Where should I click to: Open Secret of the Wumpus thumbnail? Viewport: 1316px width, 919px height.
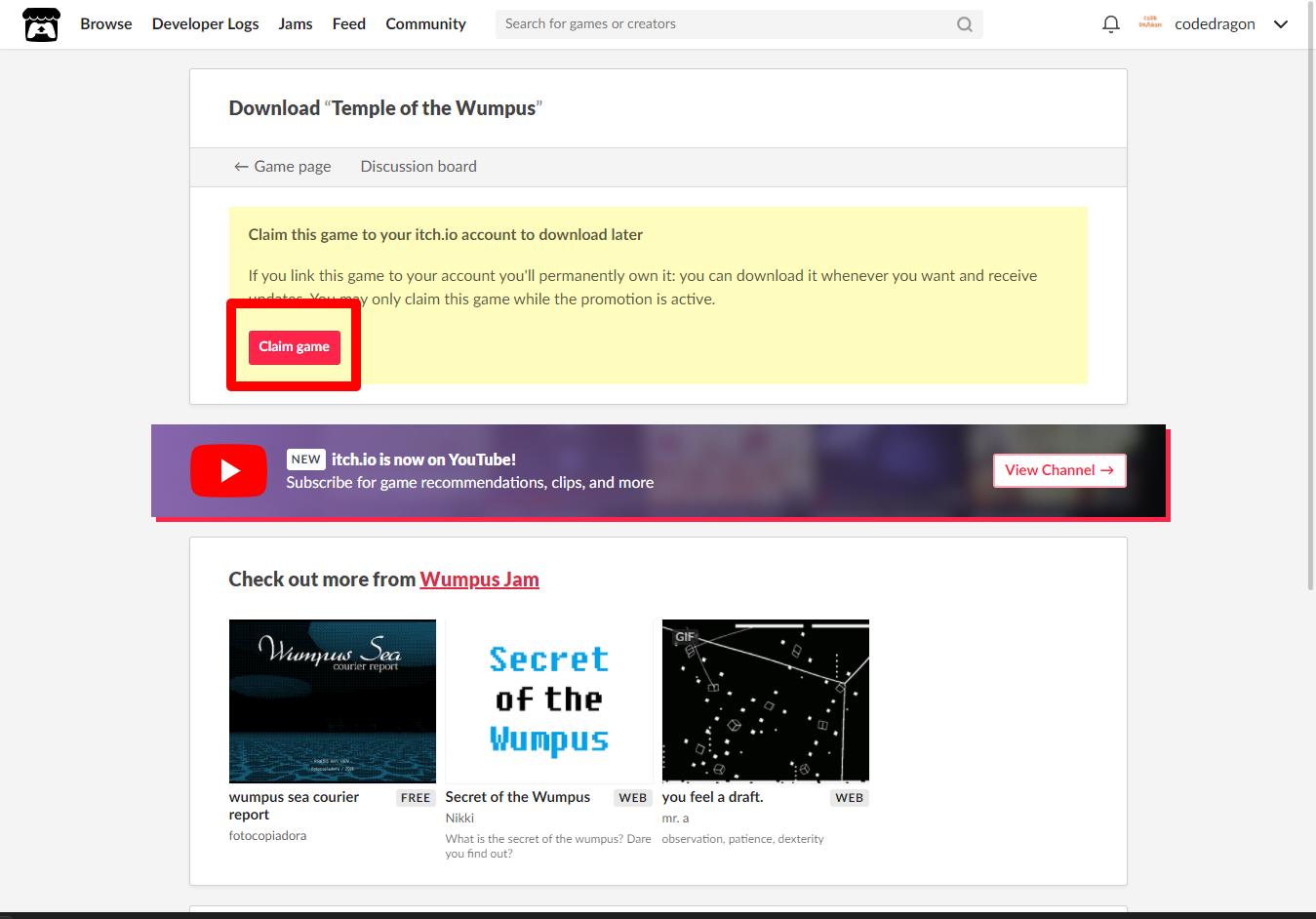click(x=549, y=700)
